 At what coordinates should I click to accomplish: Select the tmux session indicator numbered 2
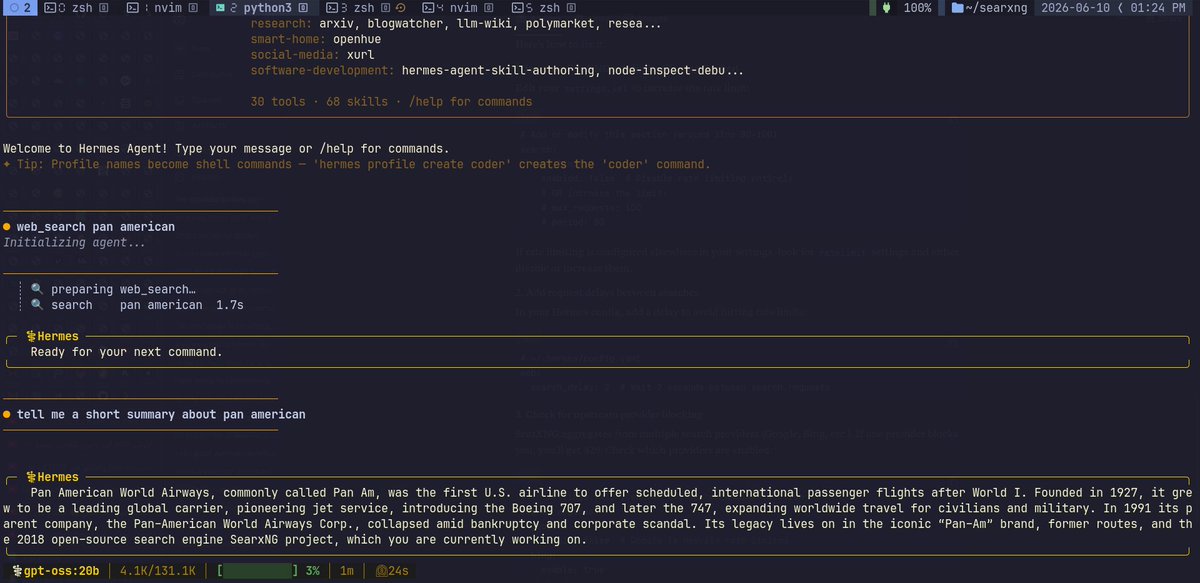click(x=19, y=7)
